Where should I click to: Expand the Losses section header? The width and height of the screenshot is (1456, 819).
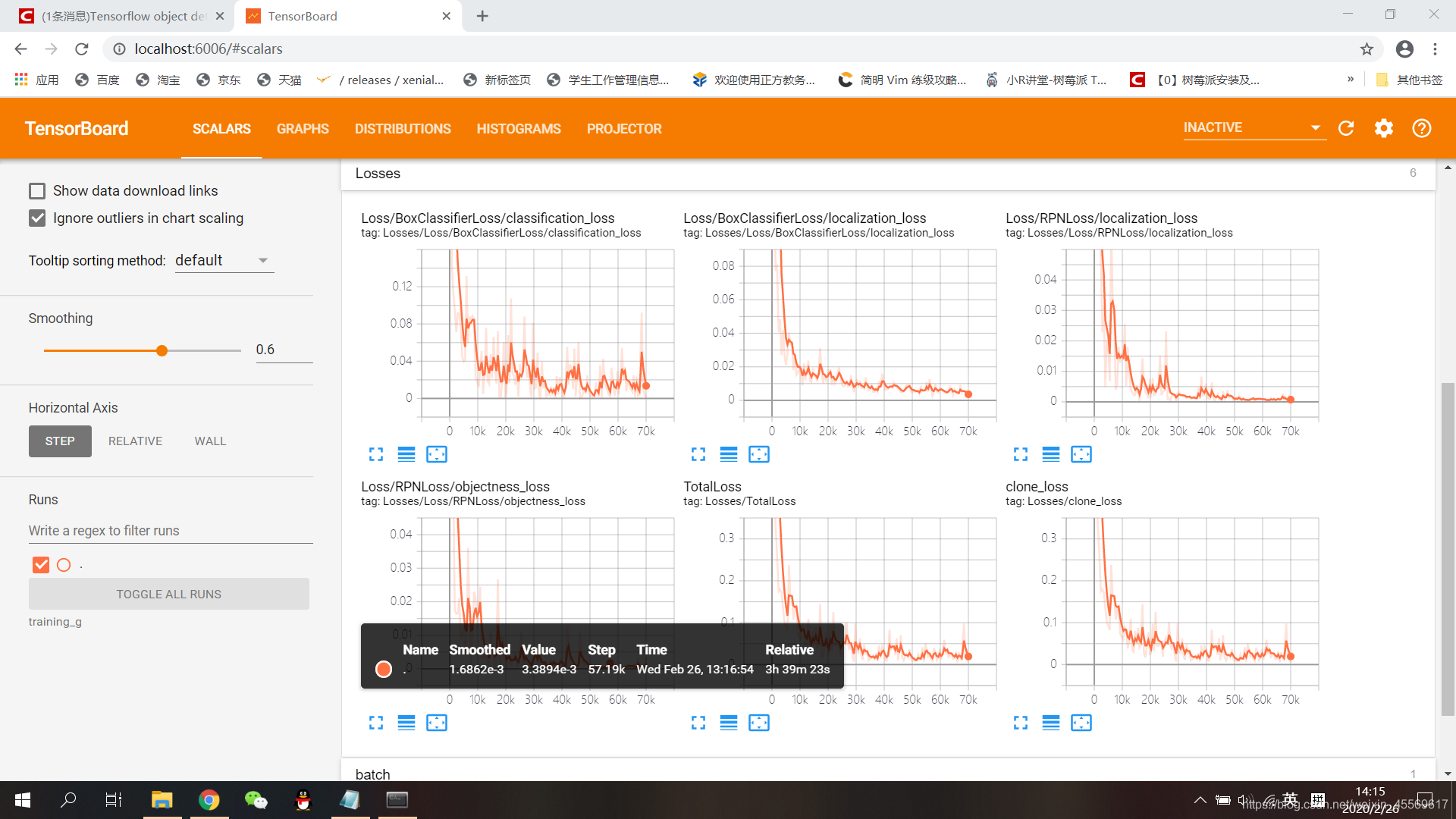378,173
